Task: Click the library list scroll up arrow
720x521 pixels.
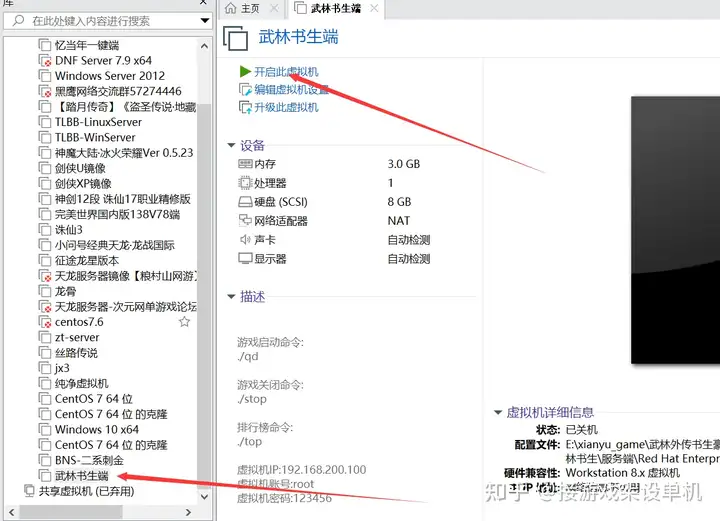Action: click(x=204, y=46)
